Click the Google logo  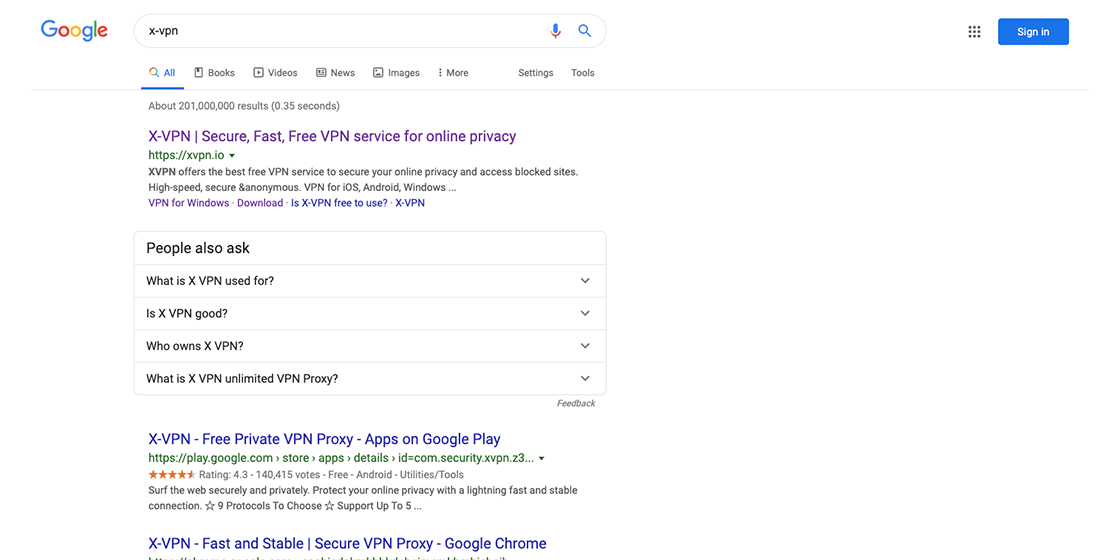pyautogui.click(x=74, y=31)
